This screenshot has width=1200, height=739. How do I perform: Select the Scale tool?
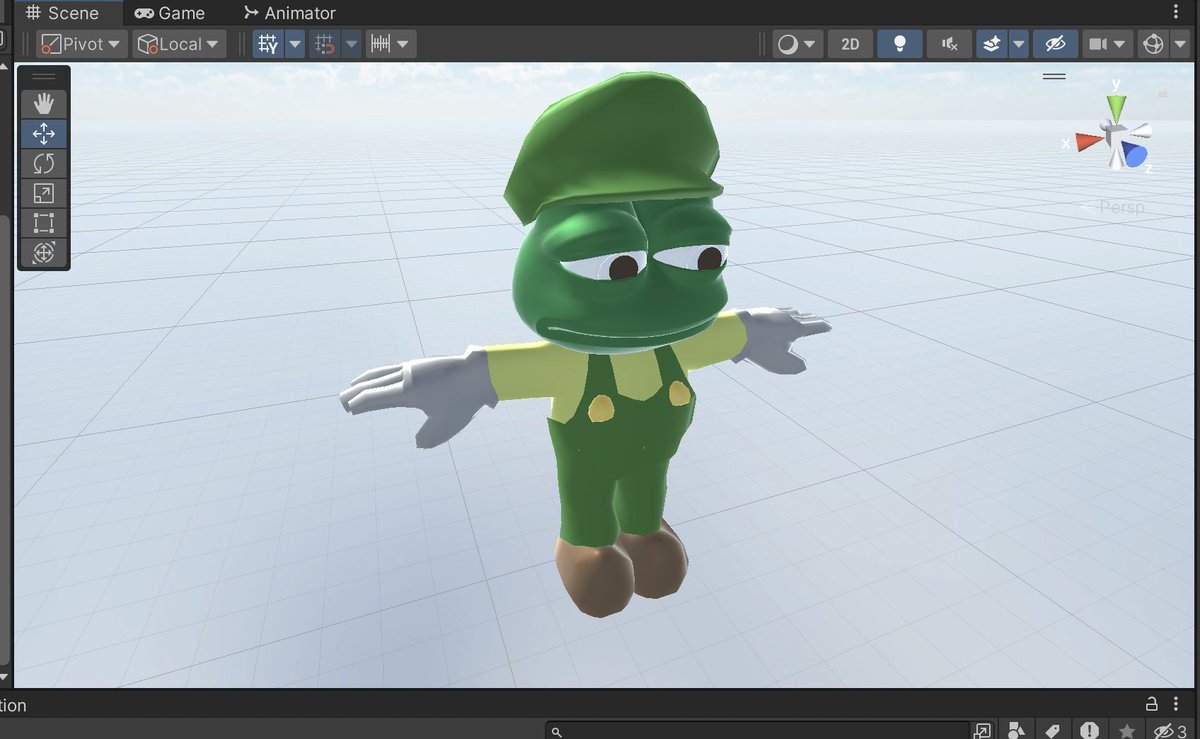tap(44, 193)
